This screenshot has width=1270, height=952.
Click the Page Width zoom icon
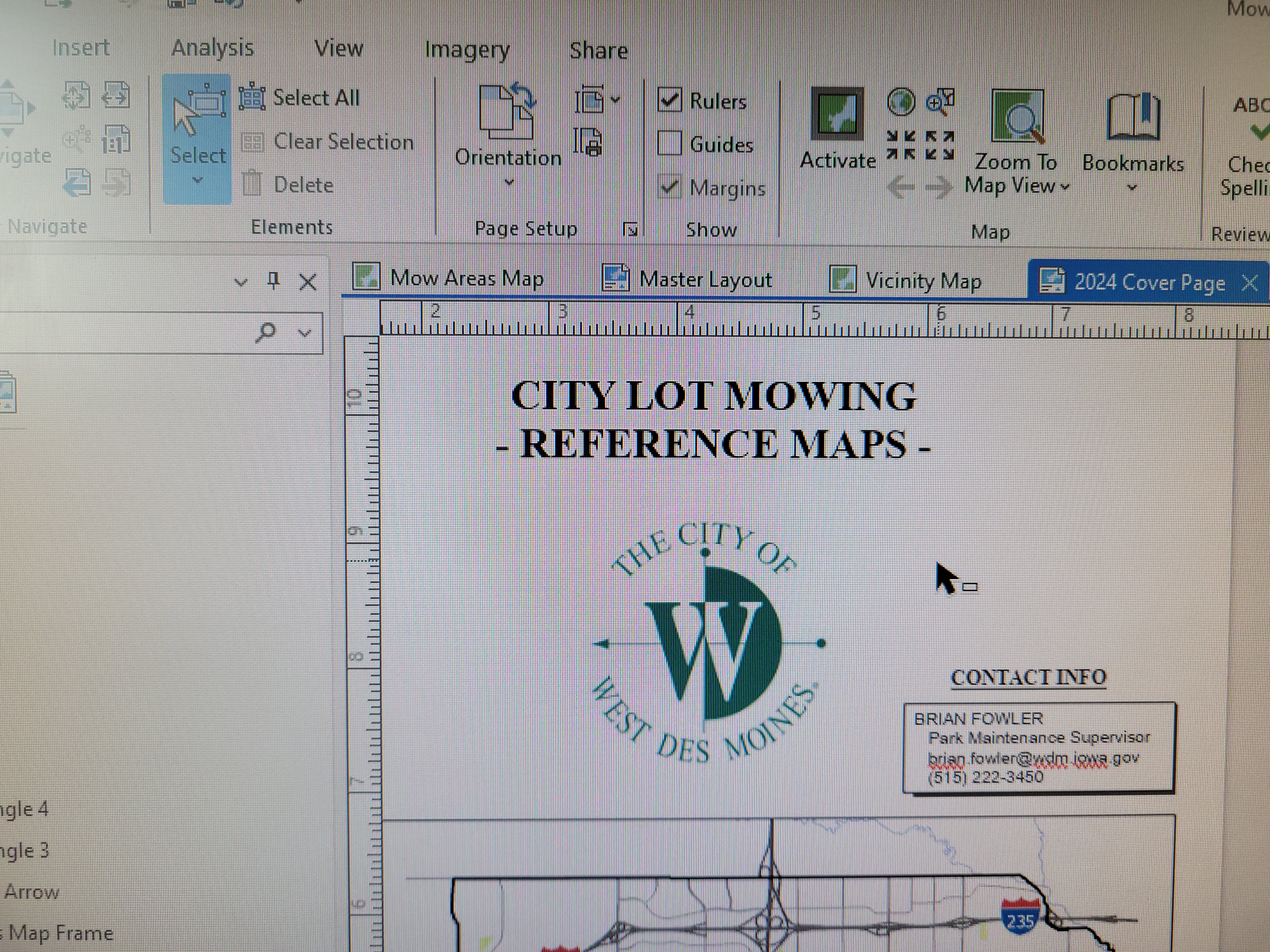117,95
